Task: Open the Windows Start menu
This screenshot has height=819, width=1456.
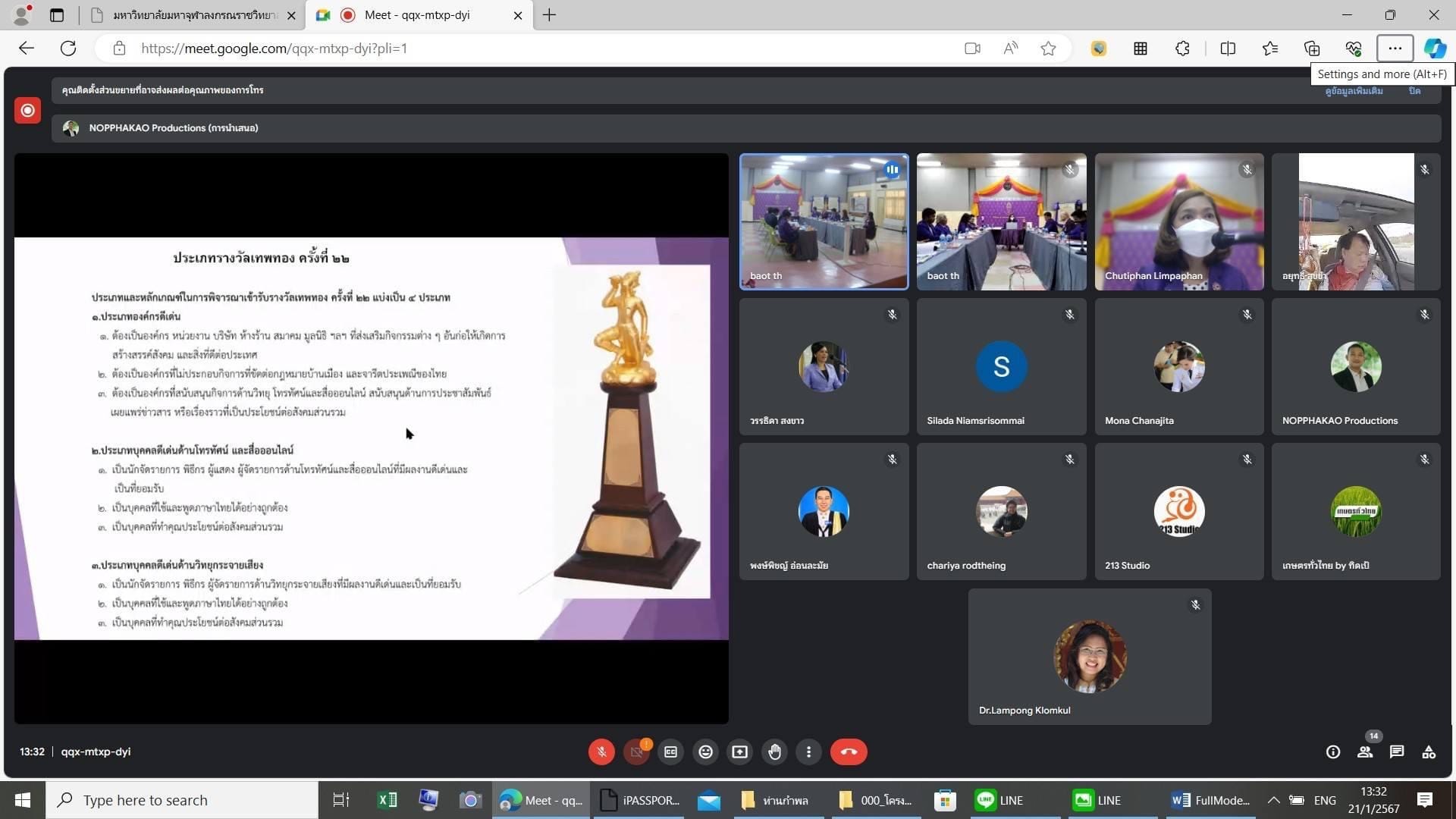Action: (23, 800)
